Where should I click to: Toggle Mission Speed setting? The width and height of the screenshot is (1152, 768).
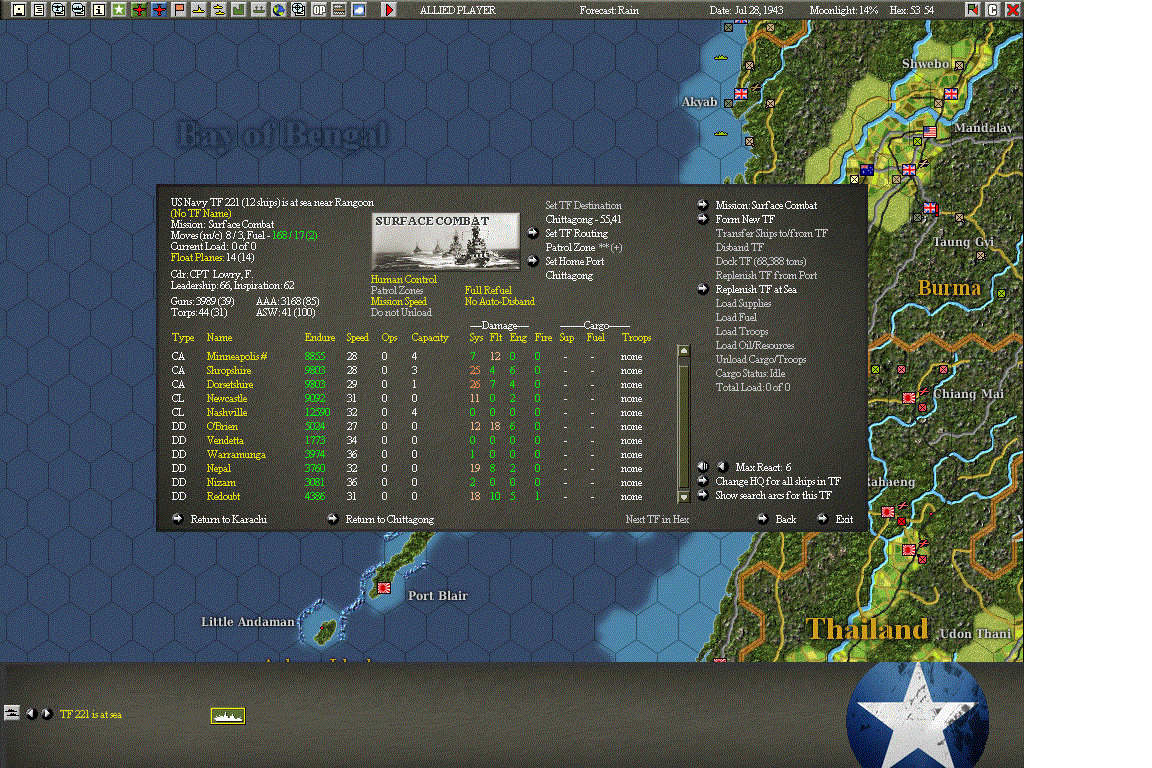click(398, 301)
